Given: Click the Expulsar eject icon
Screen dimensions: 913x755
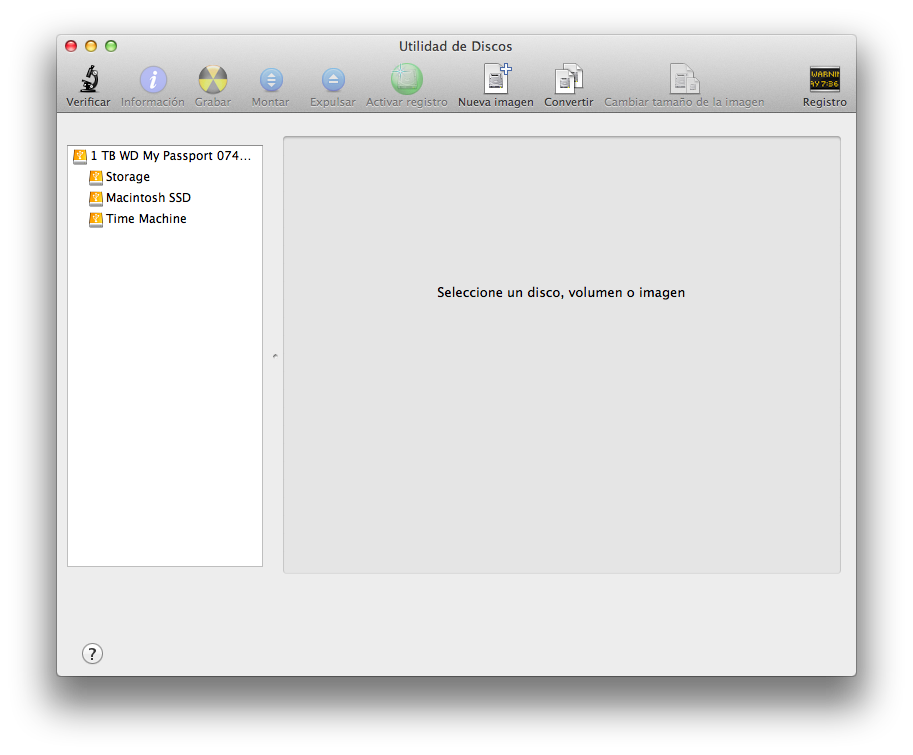Looking at the screenshot, I should coord(333,80).
